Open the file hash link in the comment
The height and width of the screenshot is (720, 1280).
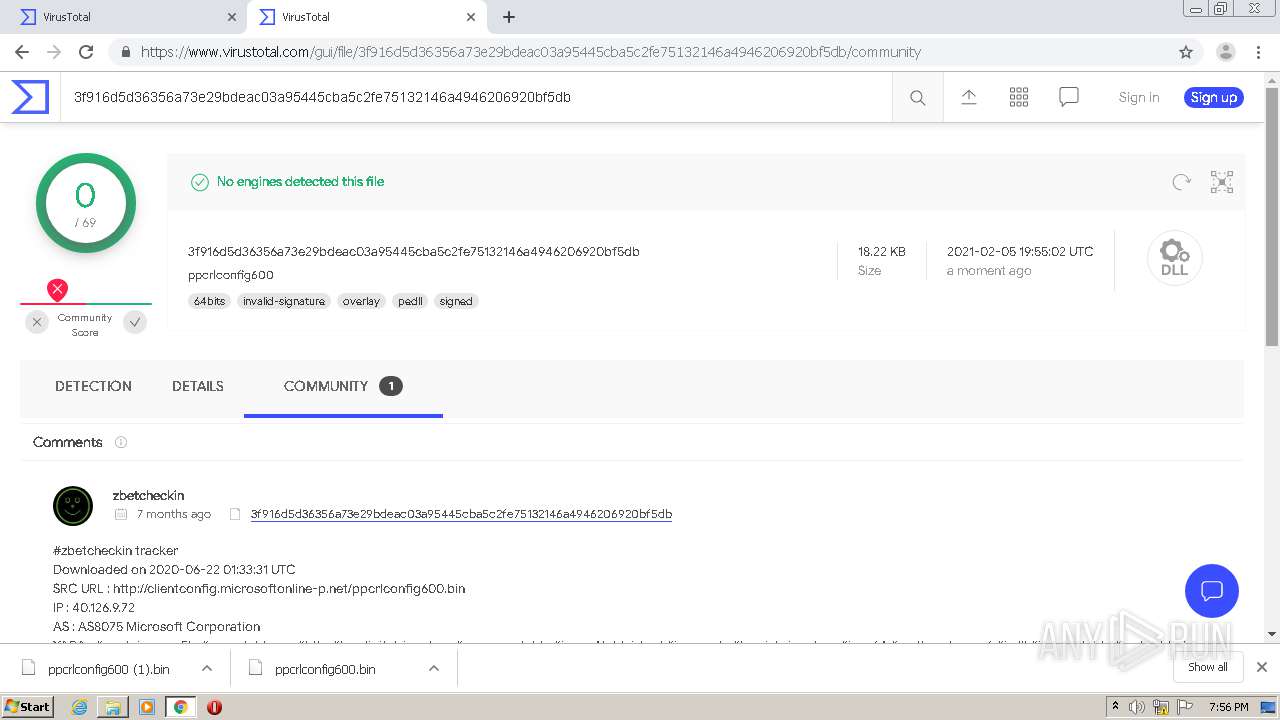[461, 514]
